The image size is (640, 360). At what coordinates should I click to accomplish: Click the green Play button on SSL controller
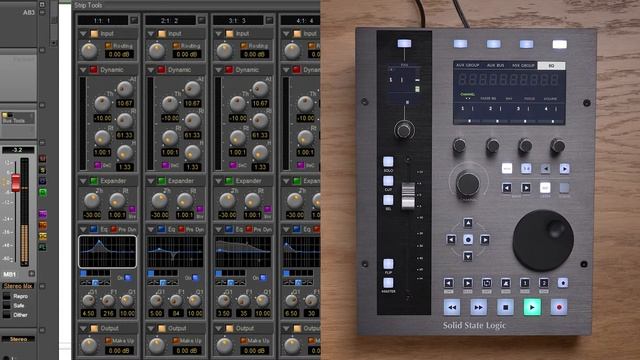click(x=532, y=307)
